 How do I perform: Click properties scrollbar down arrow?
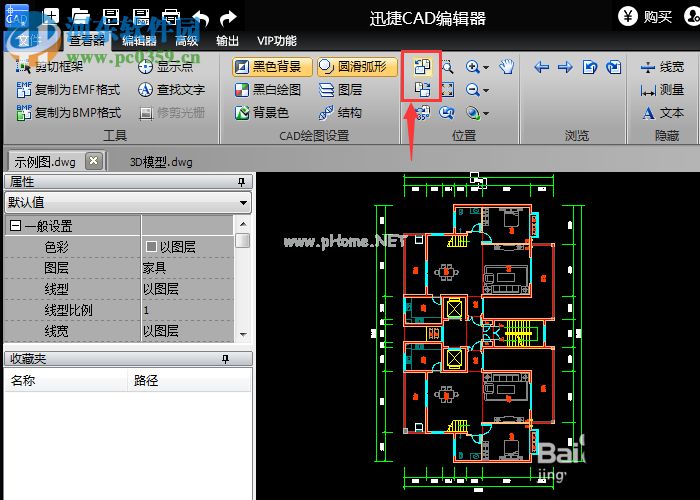tap(243, 334)
